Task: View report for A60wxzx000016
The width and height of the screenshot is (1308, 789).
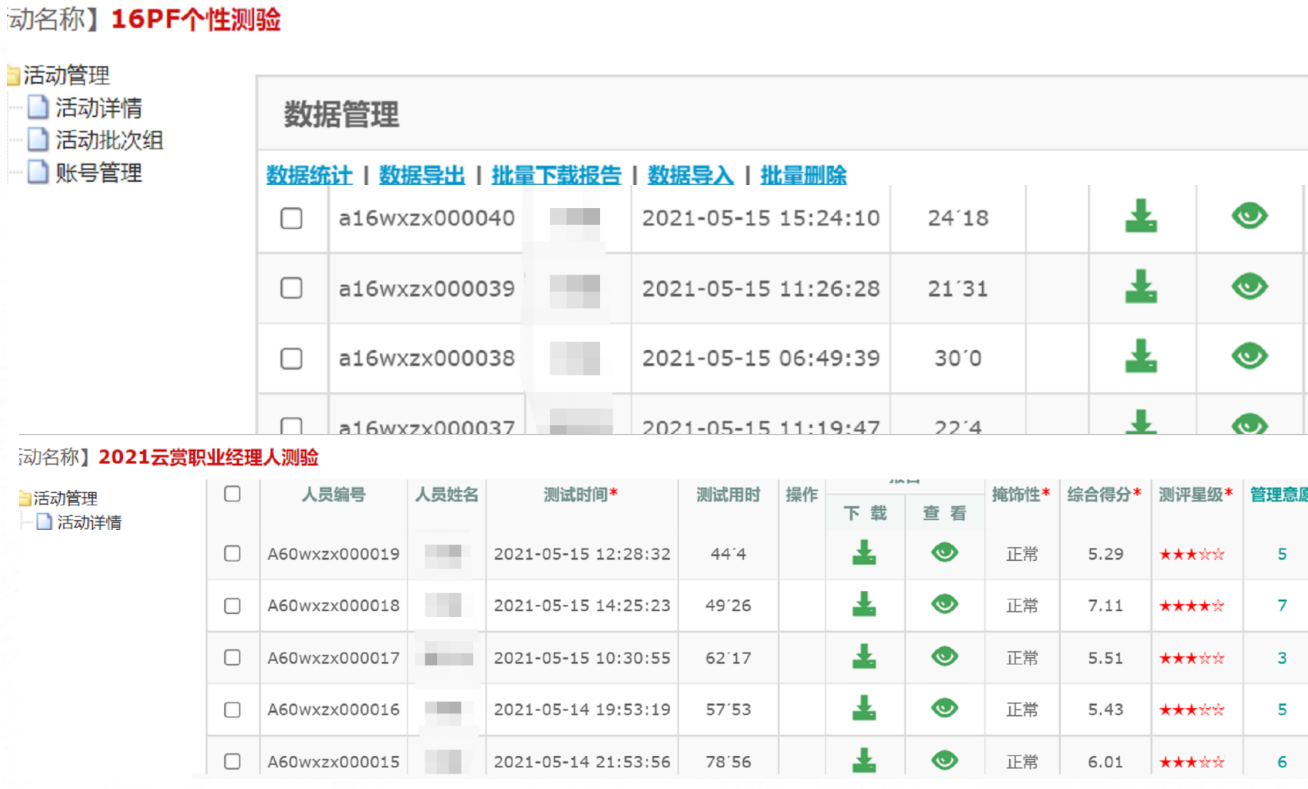Action: coord(944,708)
